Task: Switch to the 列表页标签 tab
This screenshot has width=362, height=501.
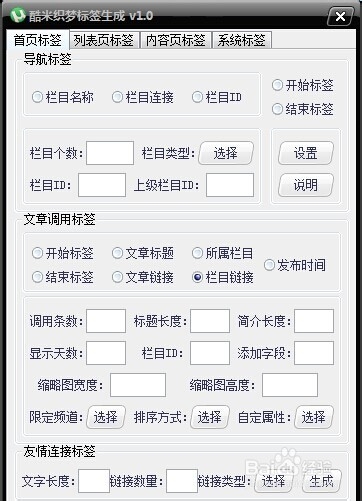Action: pos(104,40)
